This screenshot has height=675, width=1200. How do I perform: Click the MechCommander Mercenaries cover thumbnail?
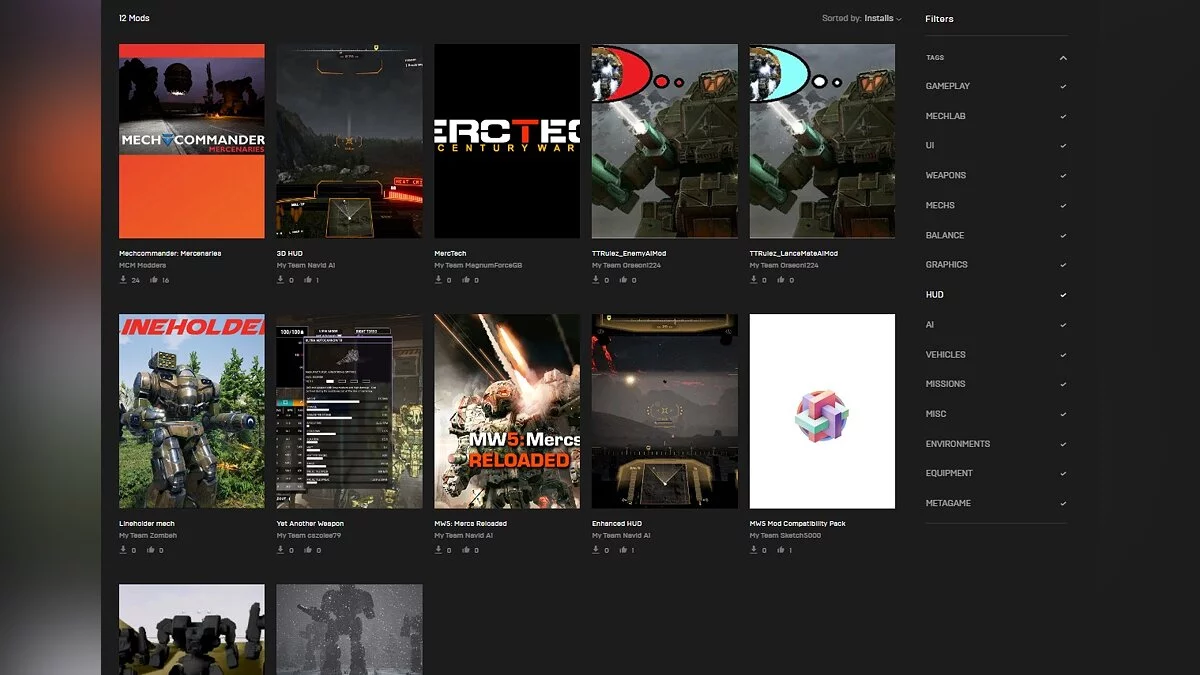(x=192, y=141)
